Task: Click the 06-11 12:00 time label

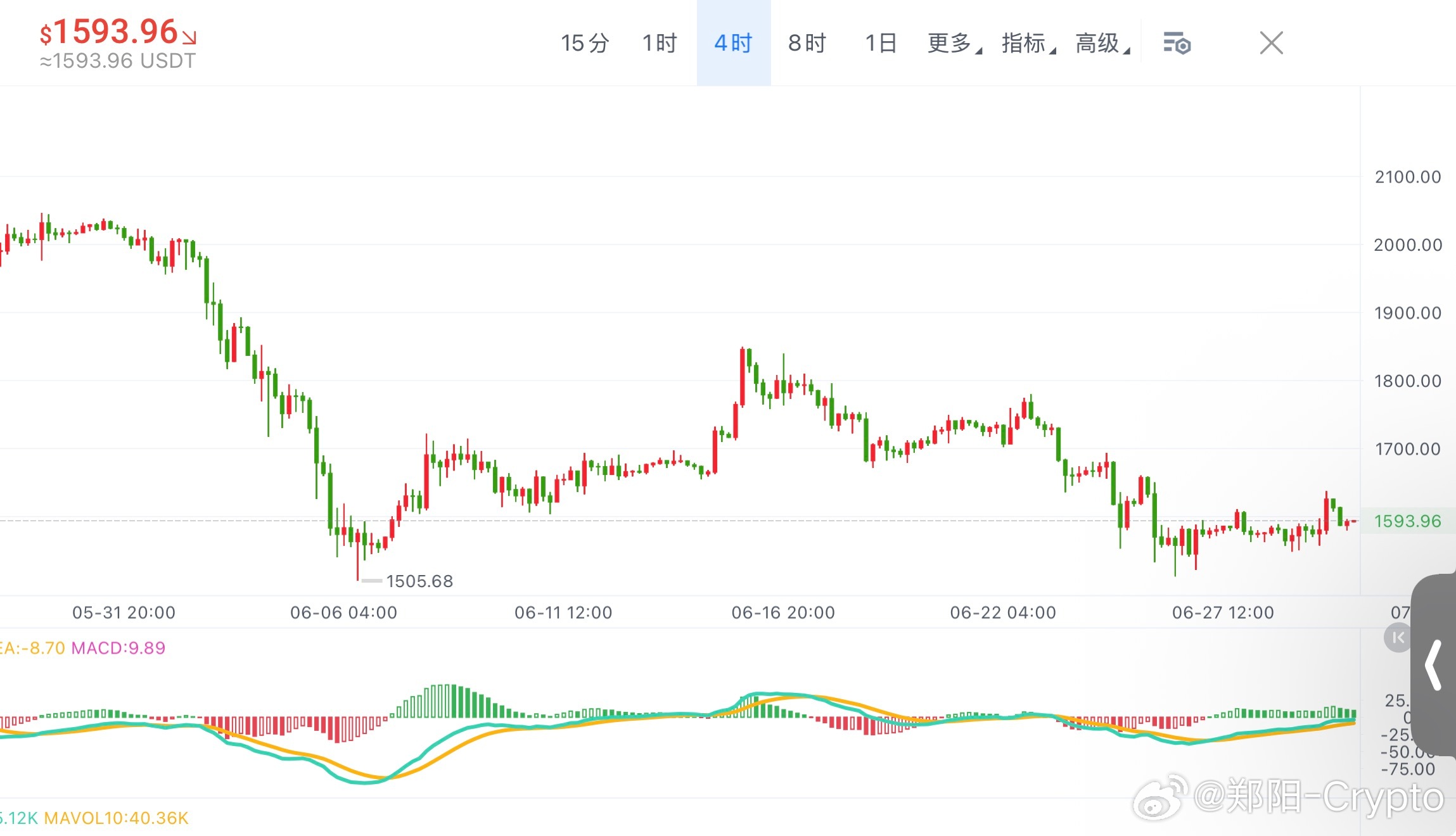Action: pos(563,612)
